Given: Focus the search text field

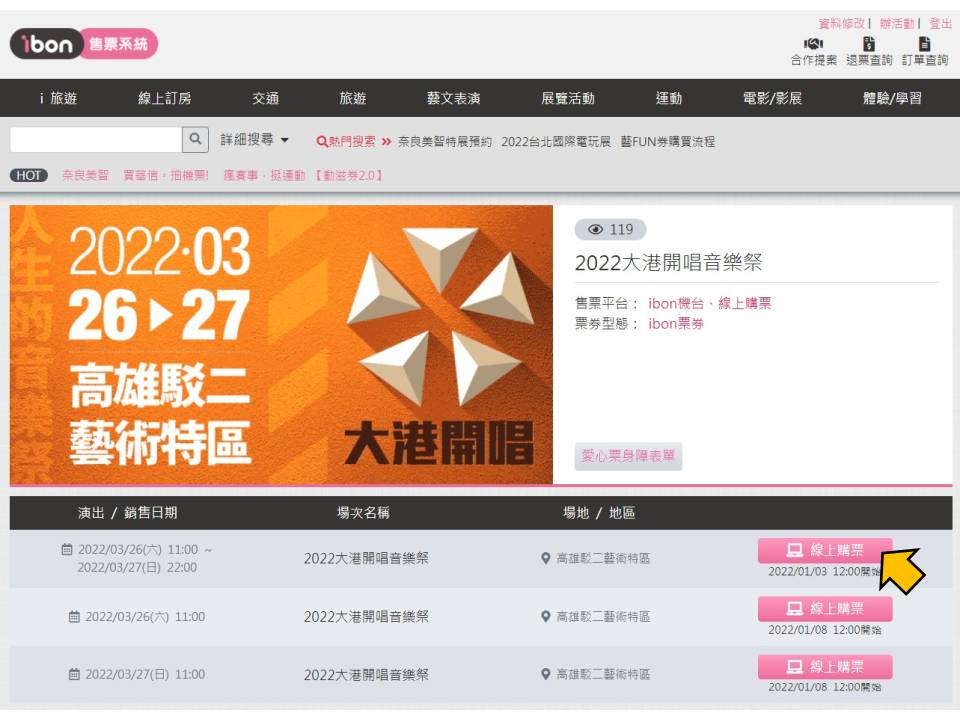Looking at the screenshot, I should [96, 140].
